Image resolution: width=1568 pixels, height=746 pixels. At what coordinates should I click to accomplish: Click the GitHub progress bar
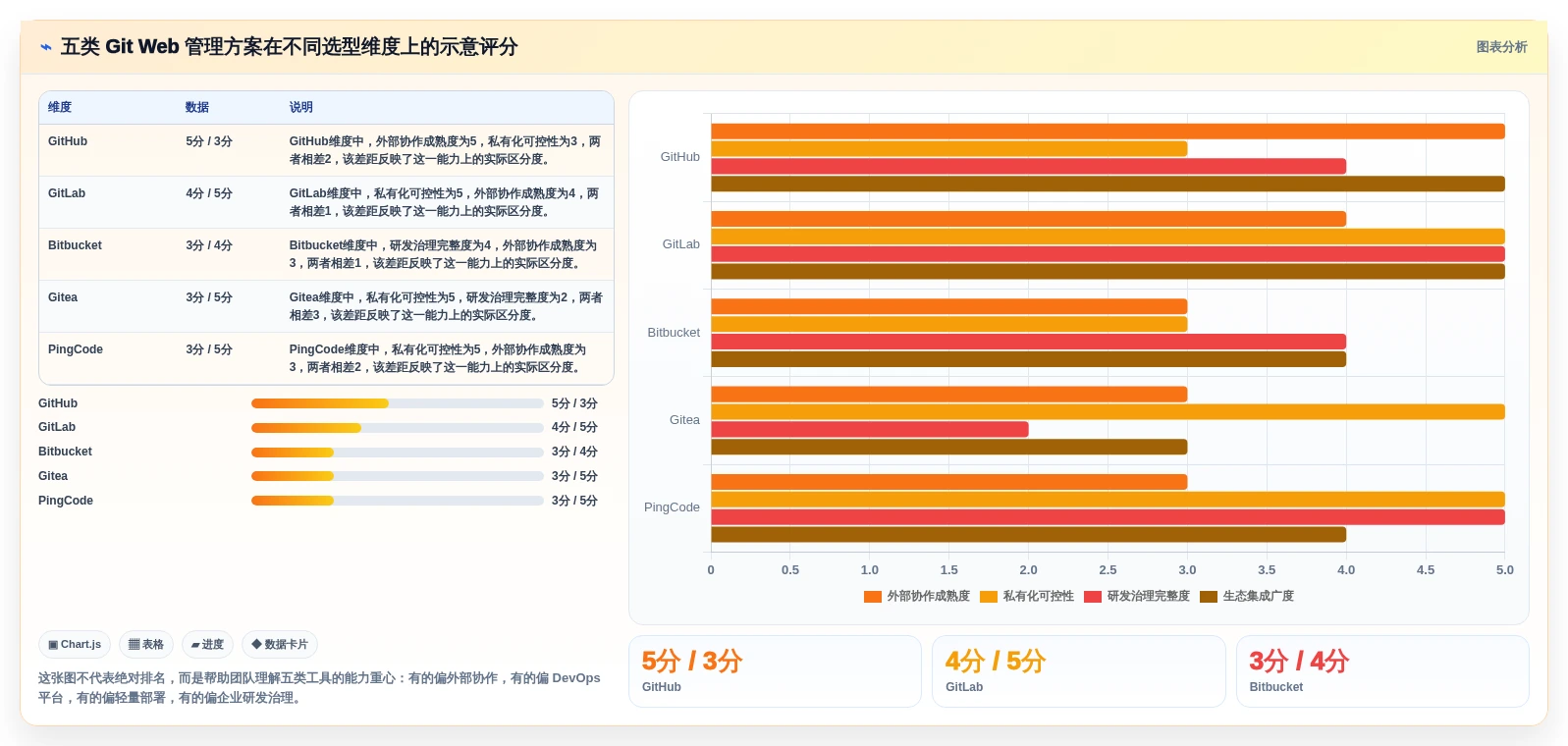(x=398, y=403)
